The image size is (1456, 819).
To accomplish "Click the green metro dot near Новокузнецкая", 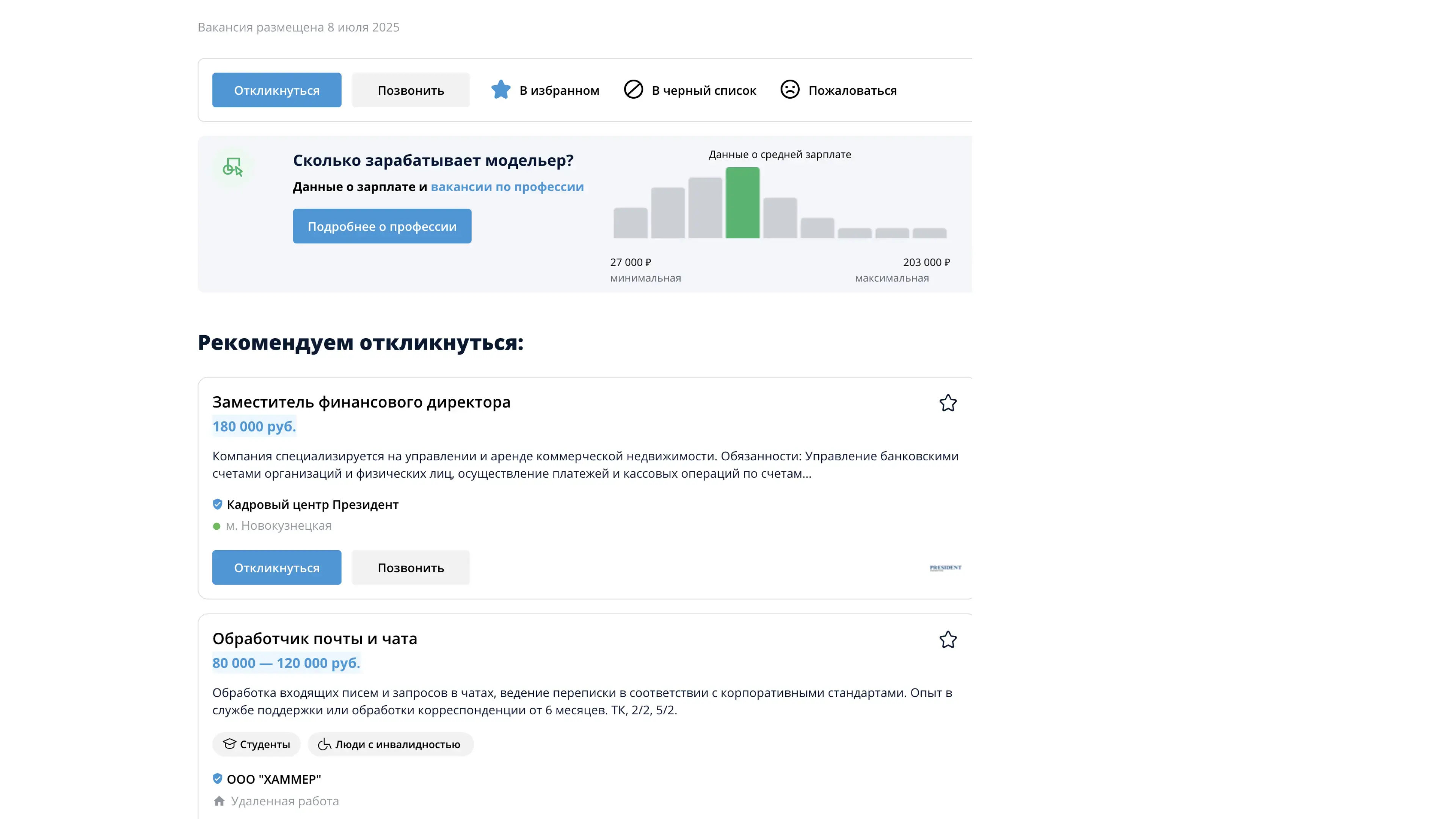I will pyautogui.click(x=217, y=526).
